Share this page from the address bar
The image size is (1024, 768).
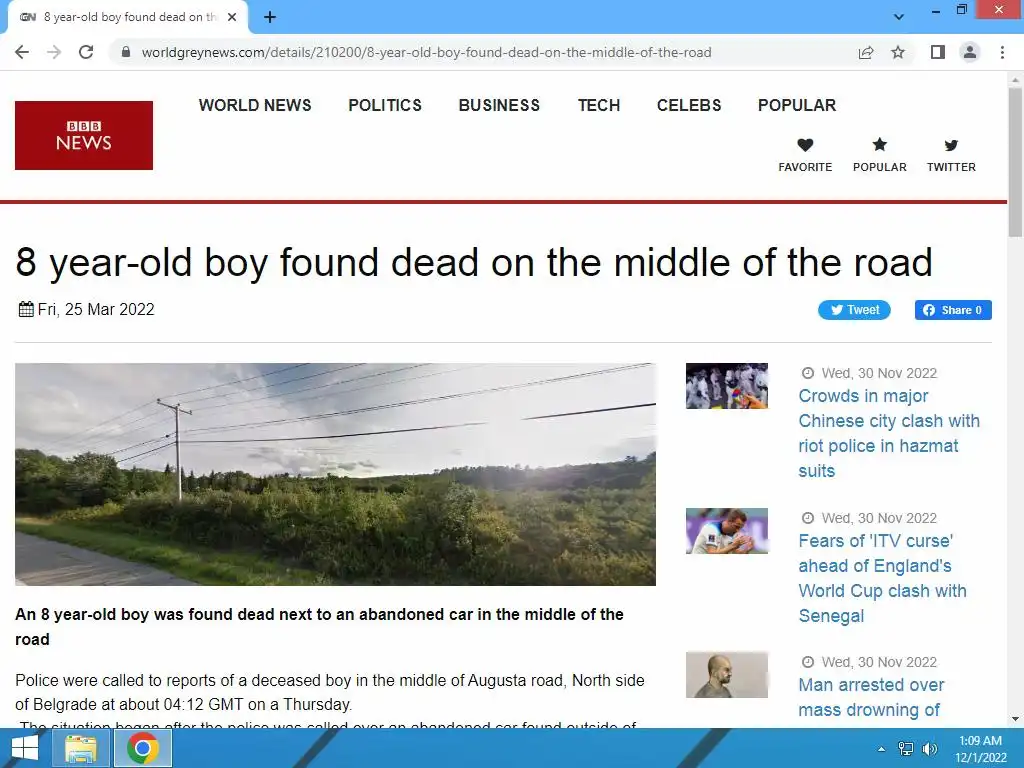866,52
